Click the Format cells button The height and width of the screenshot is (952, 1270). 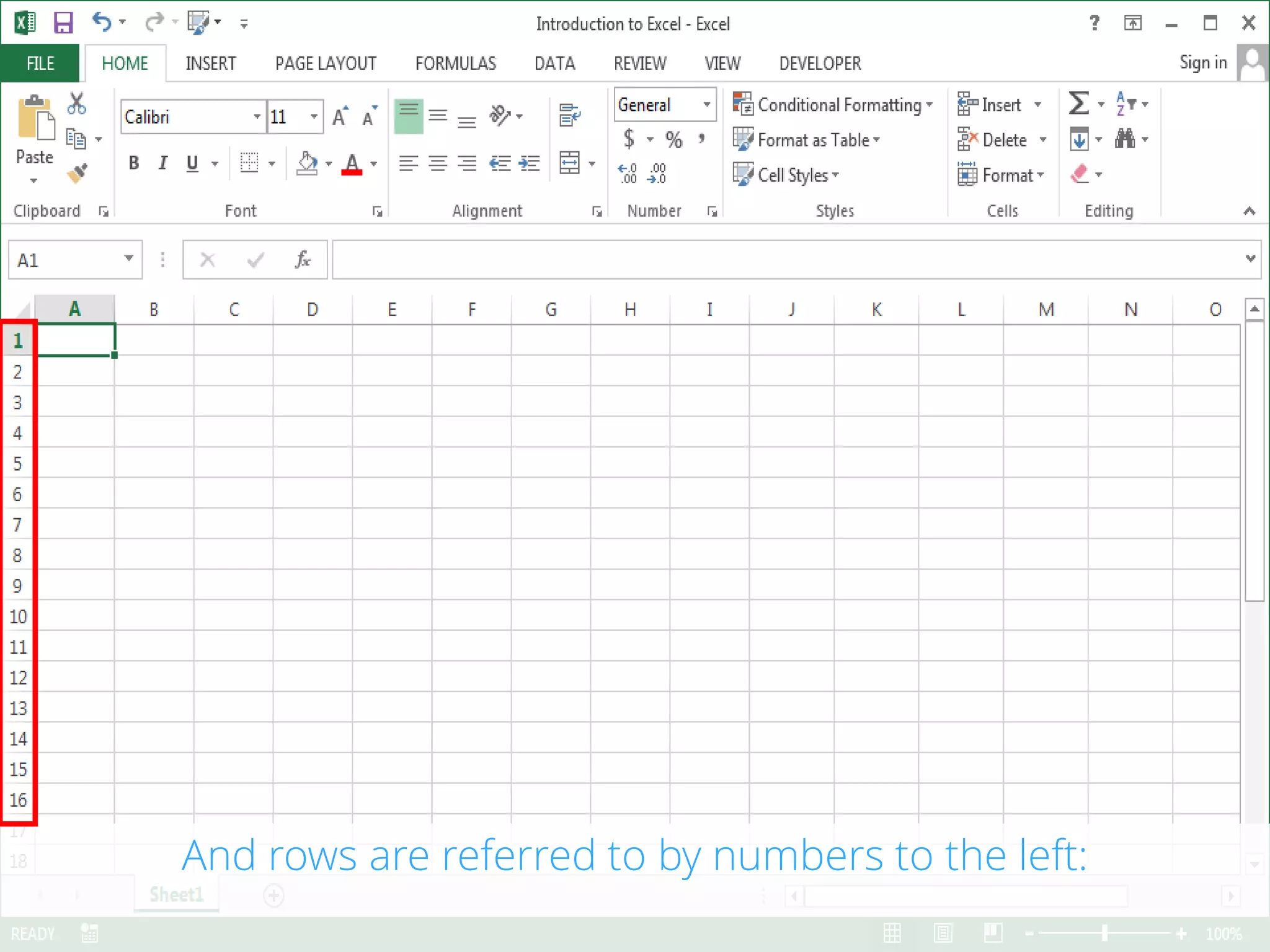pyautogui.click(x=1001, y=175)
